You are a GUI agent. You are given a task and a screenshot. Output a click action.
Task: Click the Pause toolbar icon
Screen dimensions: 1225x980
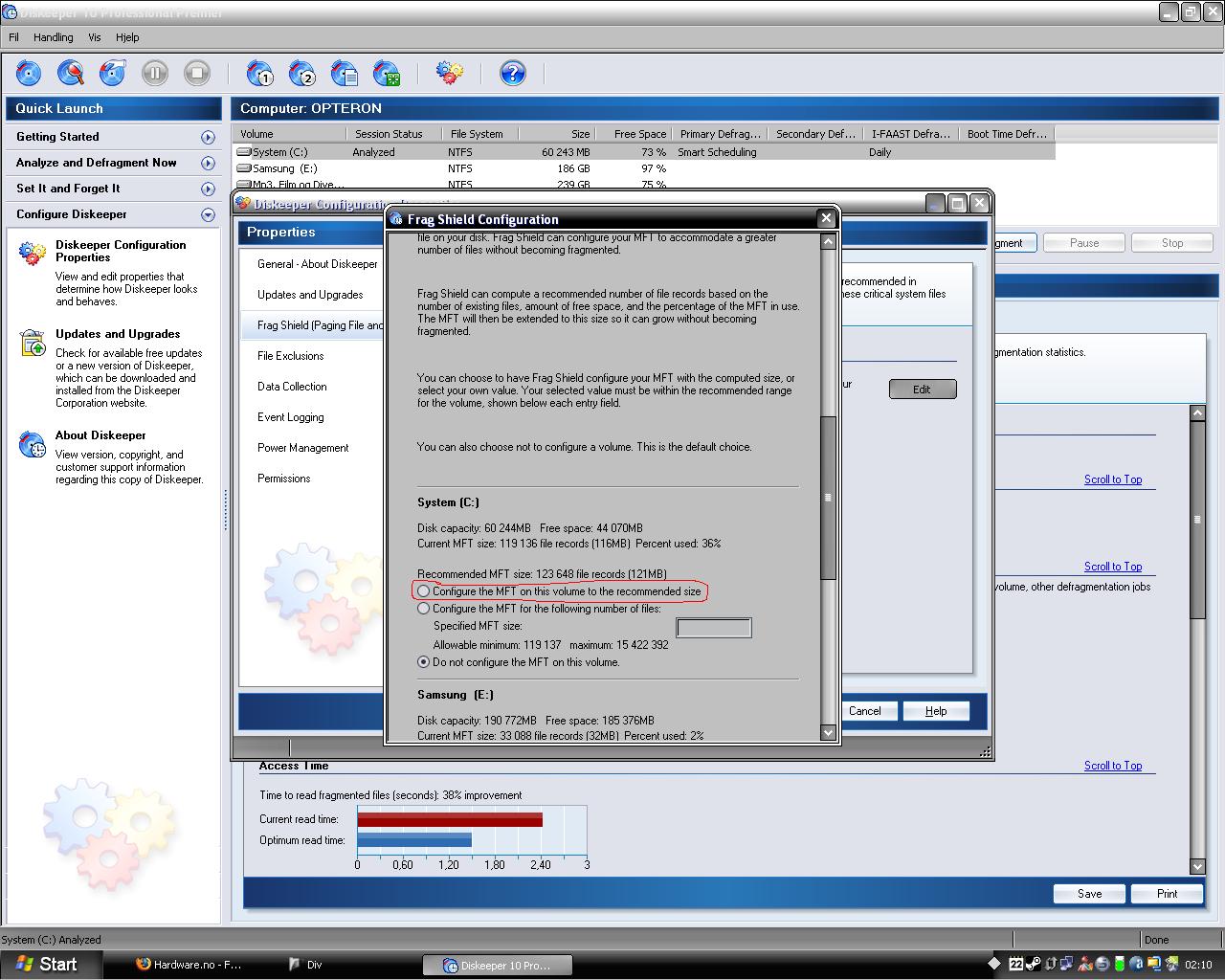click(155, 73)
